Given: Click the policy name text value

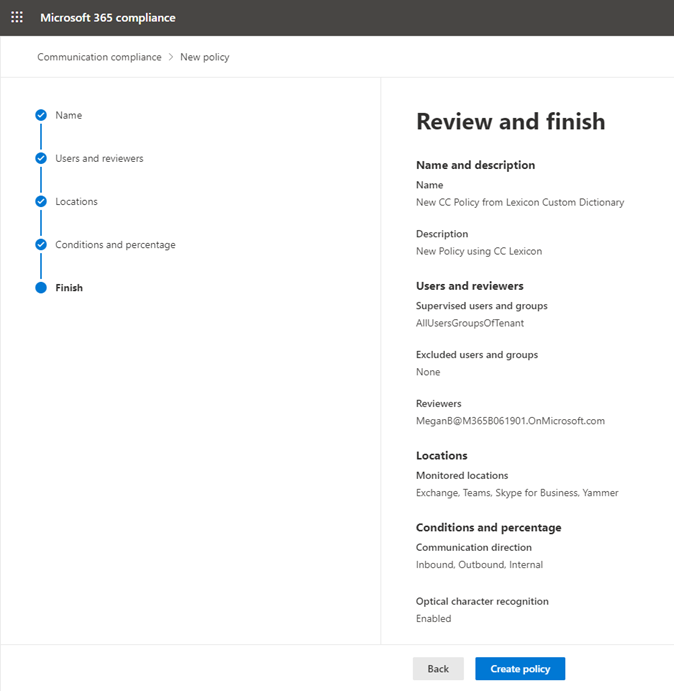Looking at the screenshot, I should click(x=520, y=202).
